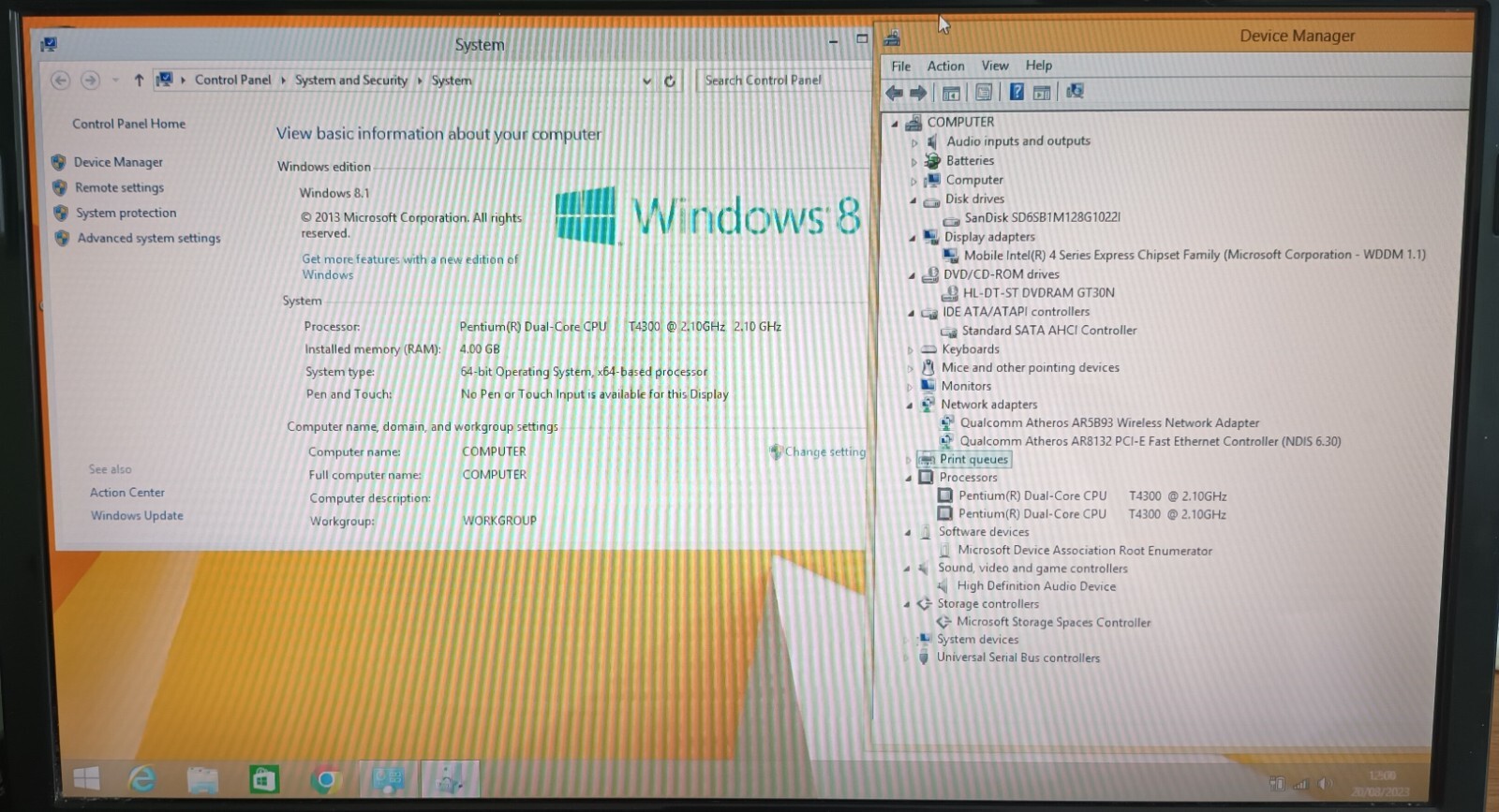Collapse the Processors tree node

click(x=909, y=478)
